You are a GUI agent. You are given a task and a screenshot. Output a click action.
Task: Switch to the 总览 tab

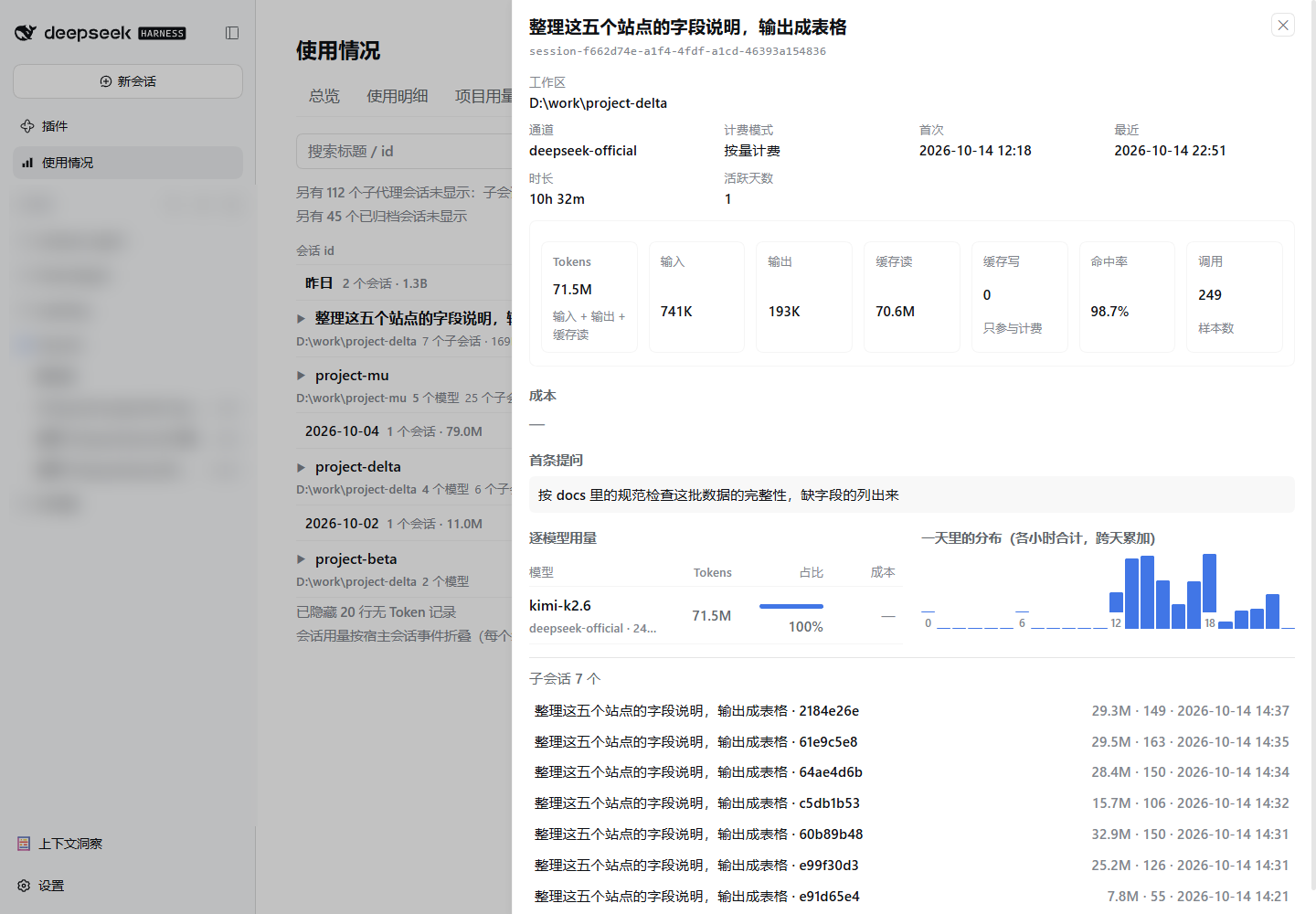[x=324, y=96]
